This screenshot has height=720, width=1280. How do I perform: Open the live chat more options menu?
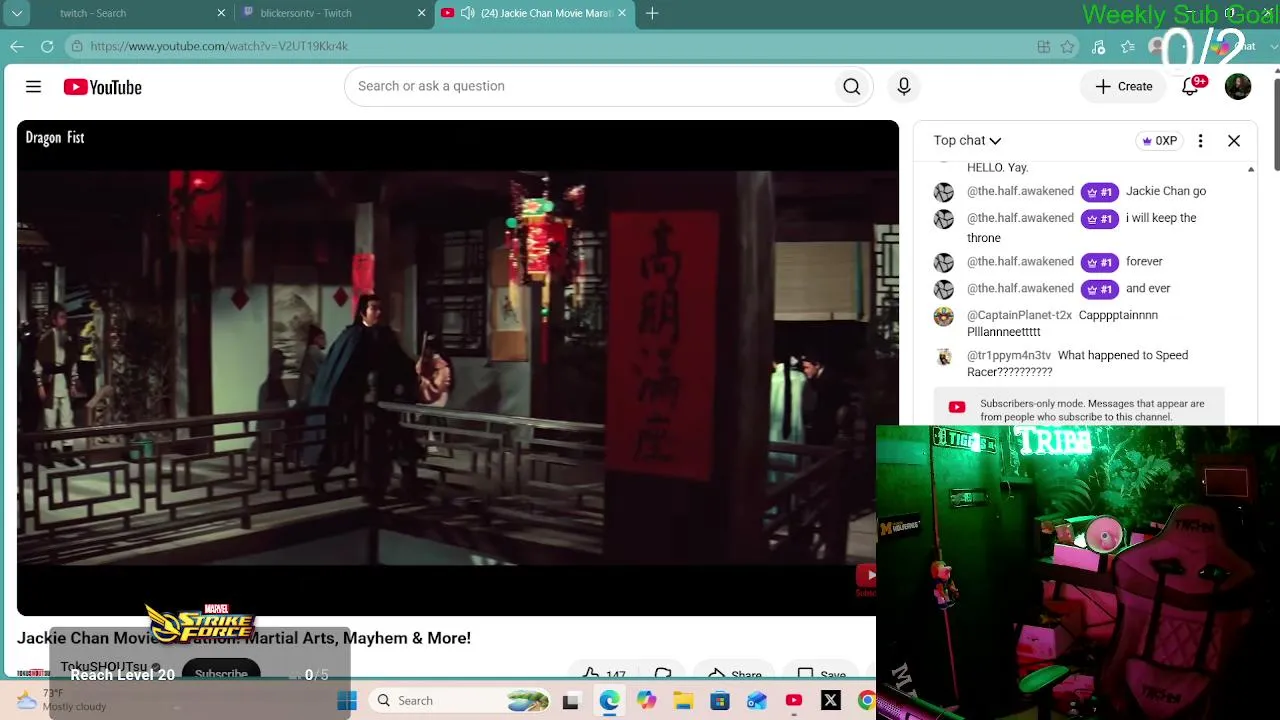1200,141
